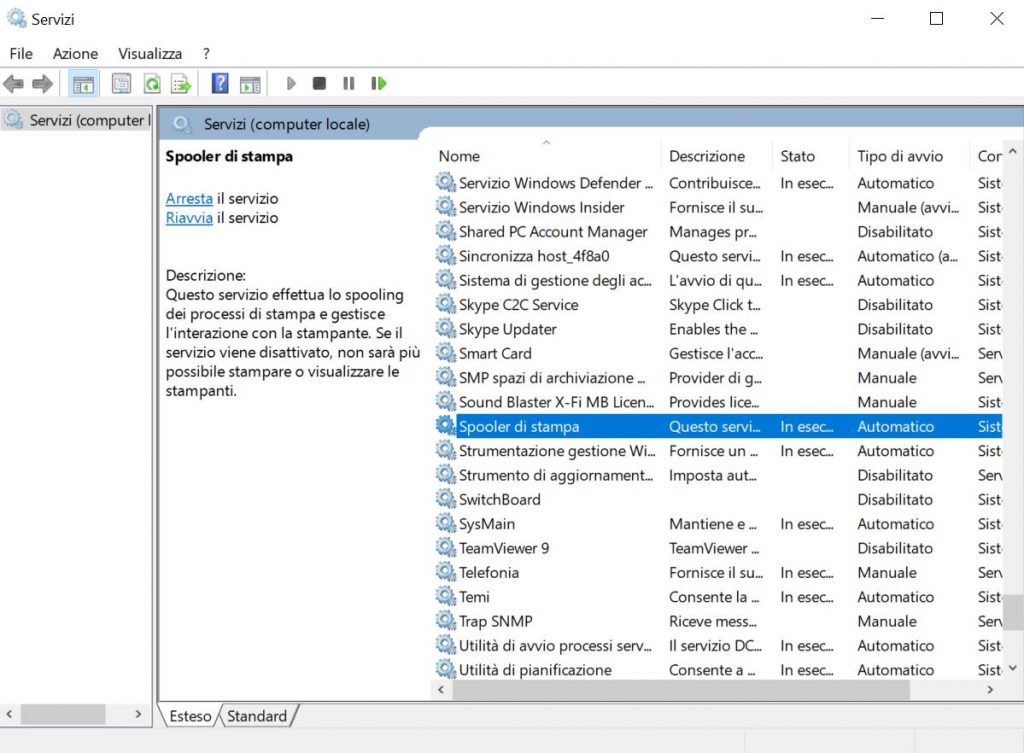Click the Restart service green icon
The width and height of the screenshot is (1024, 753).
[379, 84]
